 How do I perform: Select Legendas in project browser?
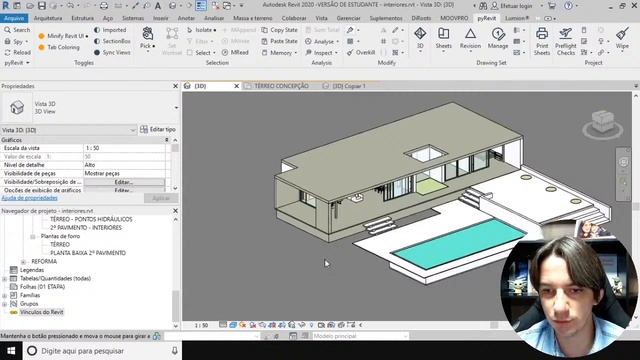(32, 270)
